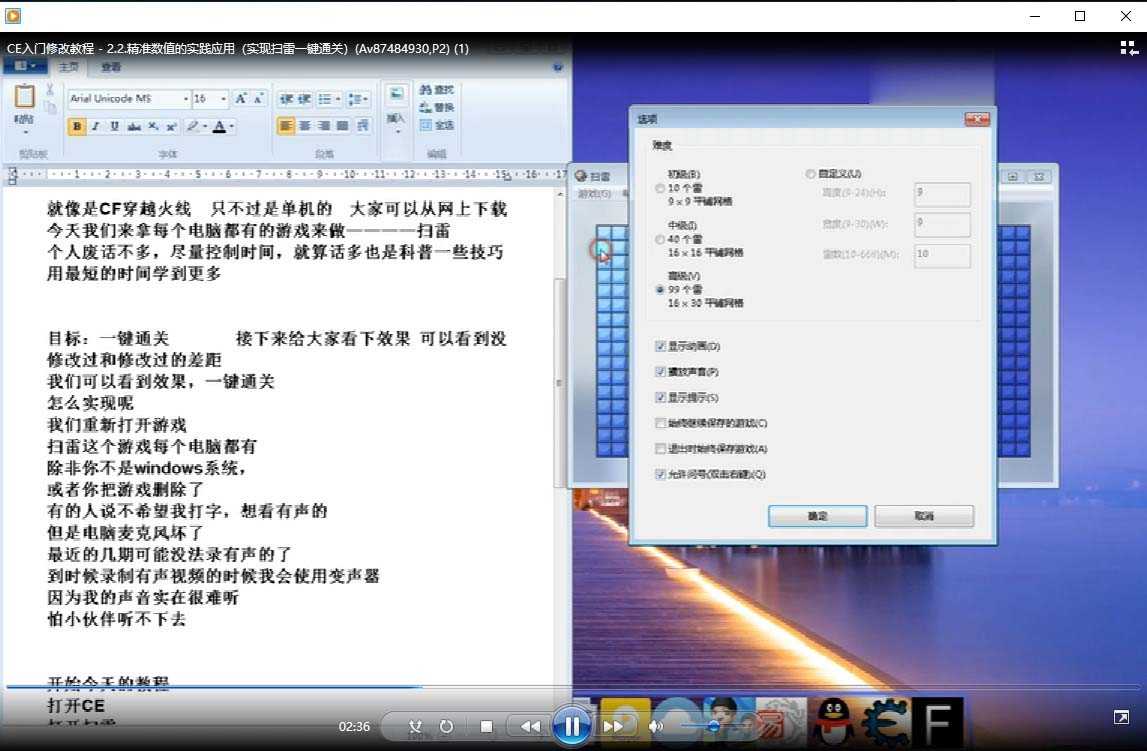Center align text in WordPad

pos(305,126)
